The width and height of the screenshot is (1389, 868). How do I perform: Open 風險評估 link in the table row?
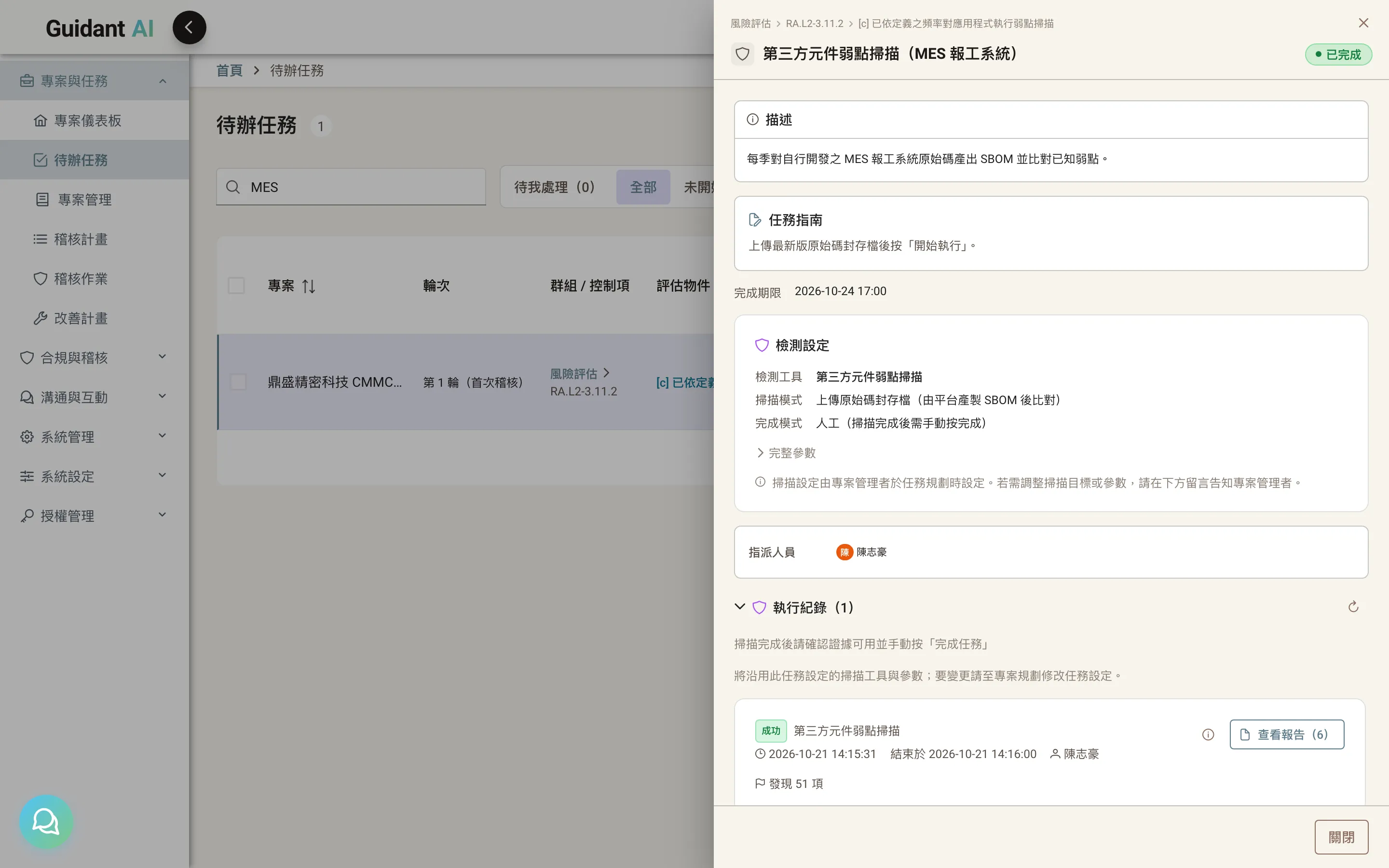tap(573, 374)
